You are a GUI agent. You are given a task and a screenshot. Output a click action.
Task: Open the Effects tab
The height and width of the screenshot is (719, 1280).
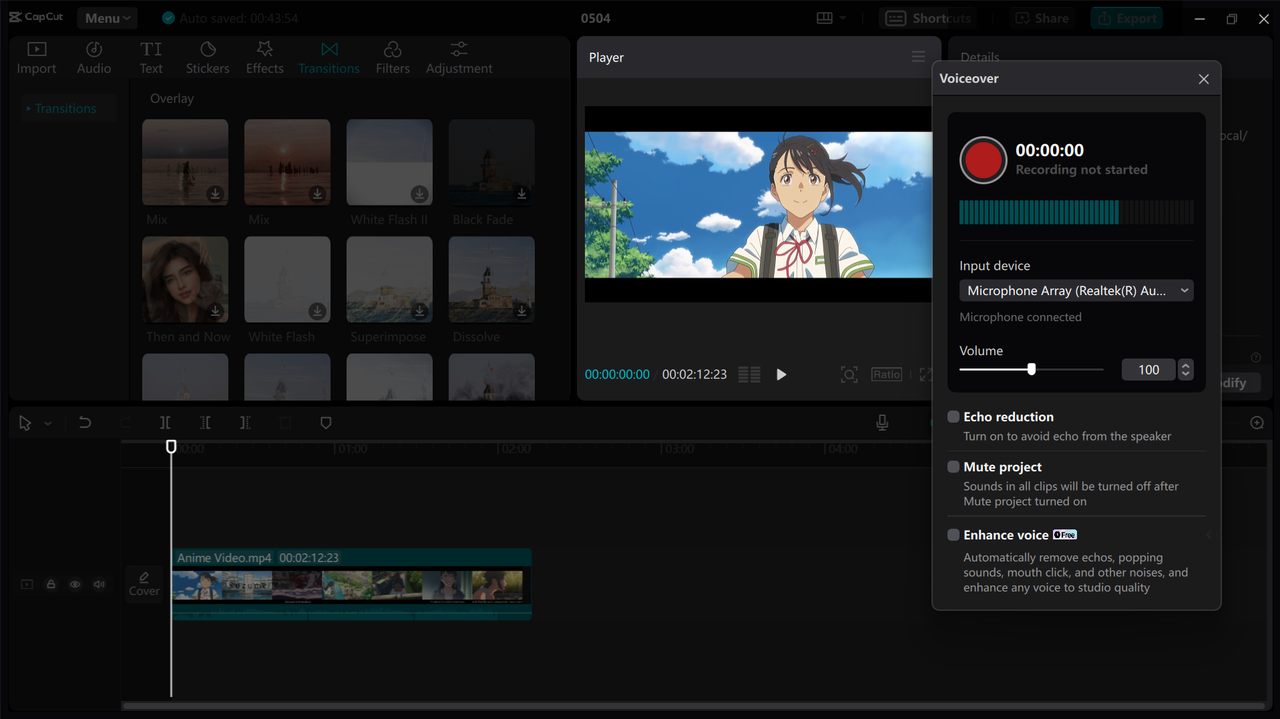[265, 58]
